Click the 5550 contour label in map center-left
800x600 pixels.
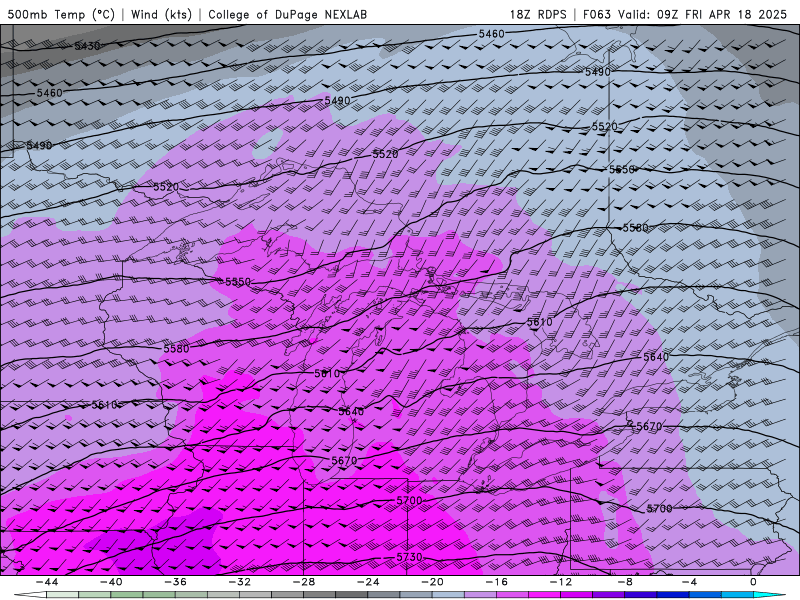click(238, 282)
